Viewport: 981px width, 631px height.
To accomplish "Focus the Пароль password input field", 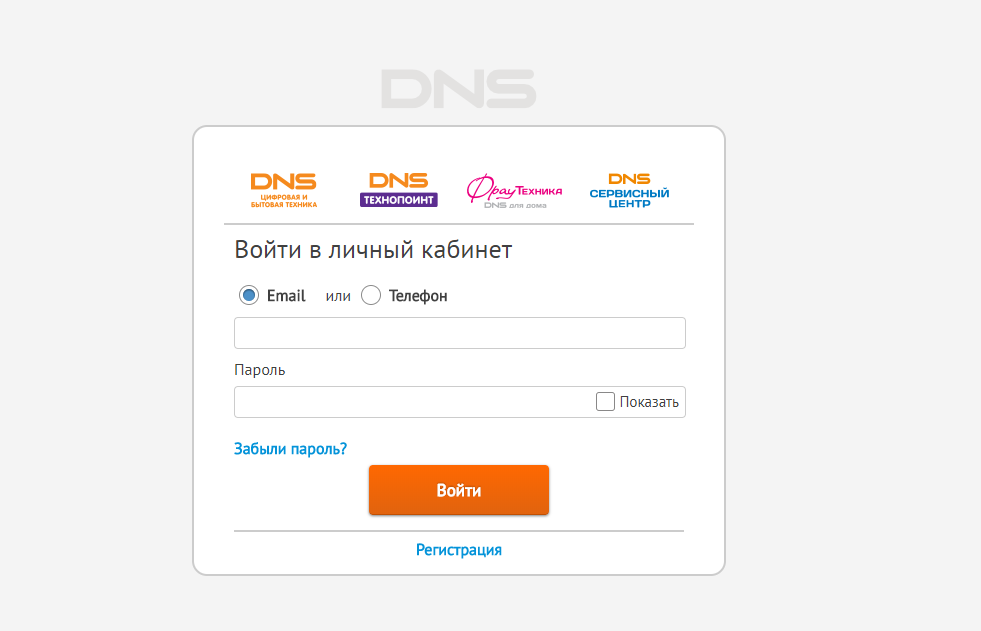I will pyautogui.click(x=412, y=402).
